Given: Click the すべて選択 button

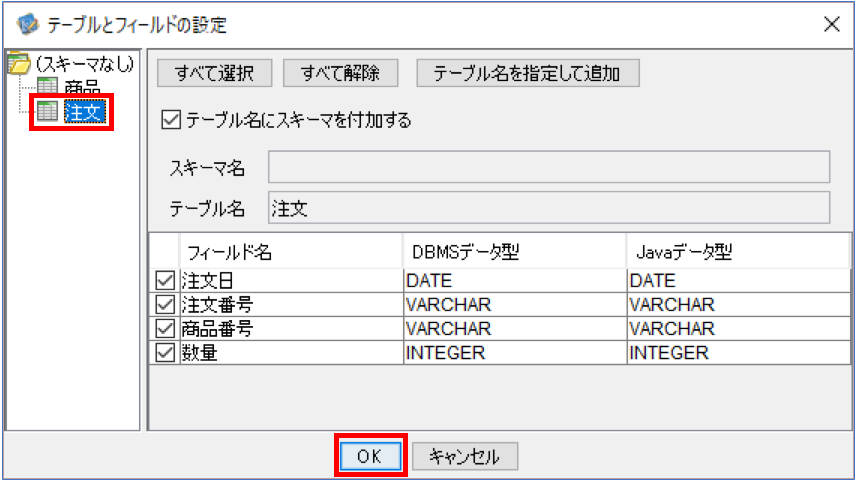Looking at the screenshot, I should click(x=215, y=73).
